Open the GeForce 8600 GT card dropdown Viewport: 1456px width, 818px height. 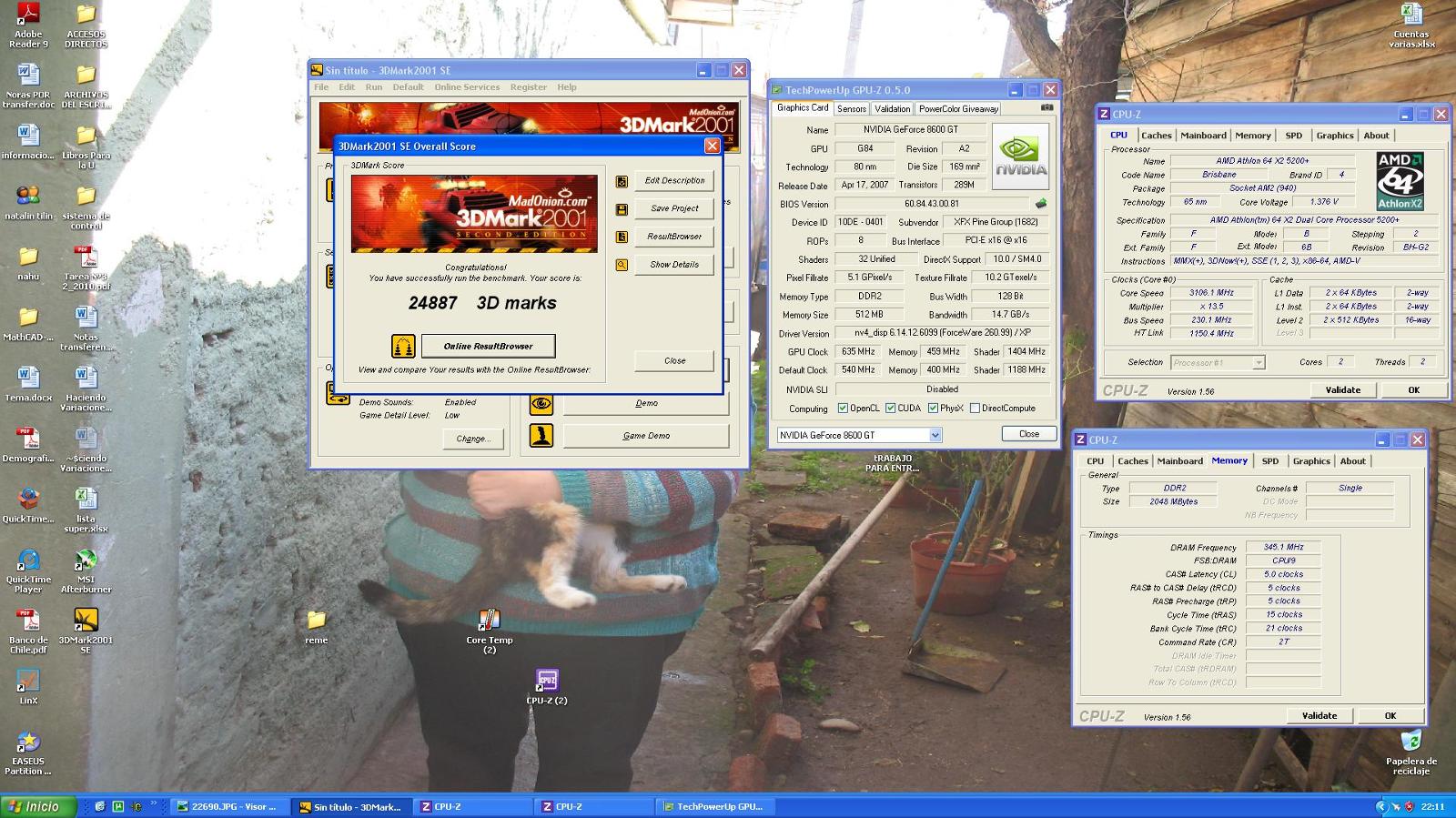pos(935,435)
